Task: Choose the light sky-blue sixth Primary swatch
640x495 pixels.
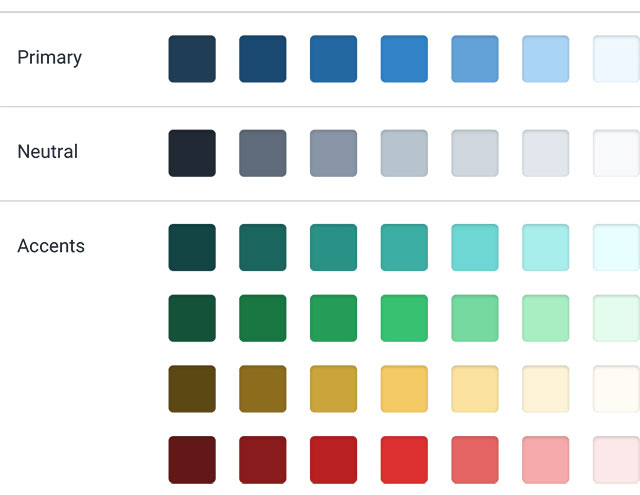Action: click(545, 59)
